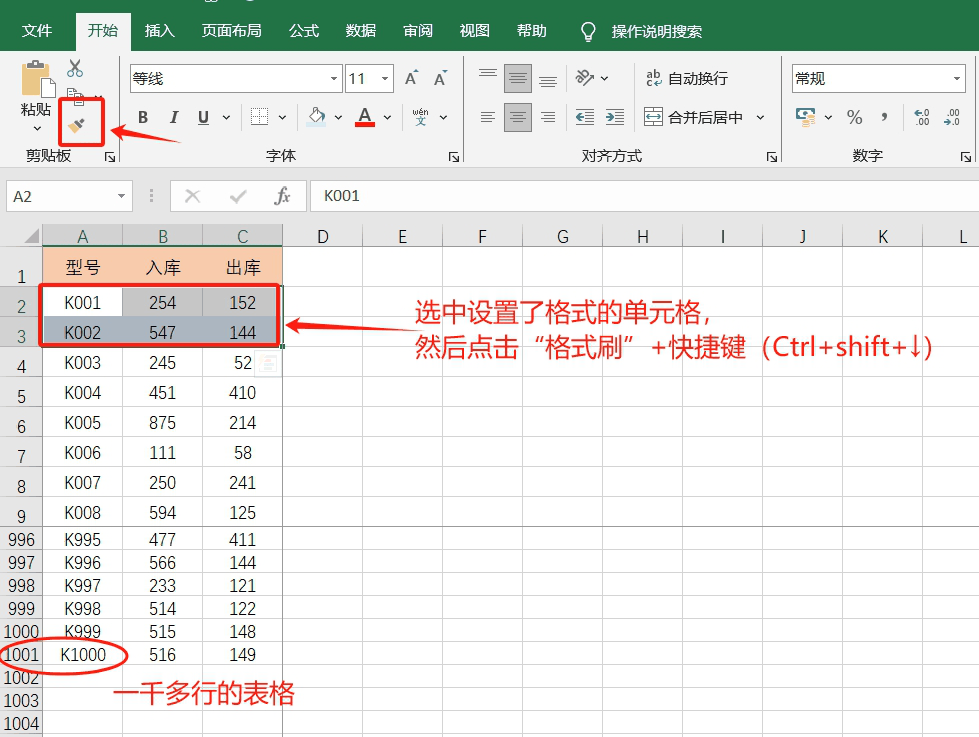Apply Percent Style to the cell
The height and width of the screenshot is (737, 979).
coord(854,117)
